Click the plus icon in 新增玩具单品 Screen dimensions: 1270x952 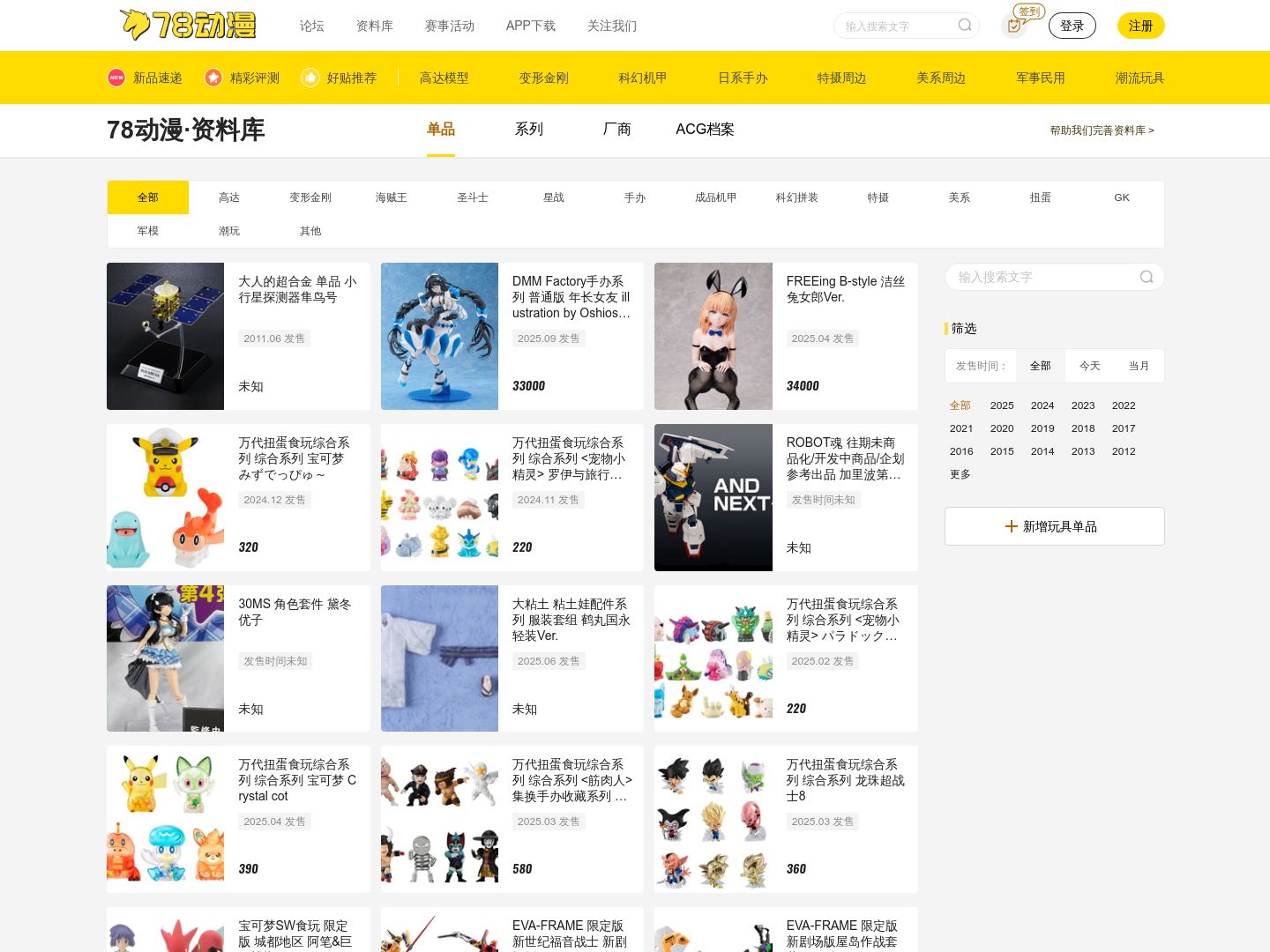(x=1012, y=526)
